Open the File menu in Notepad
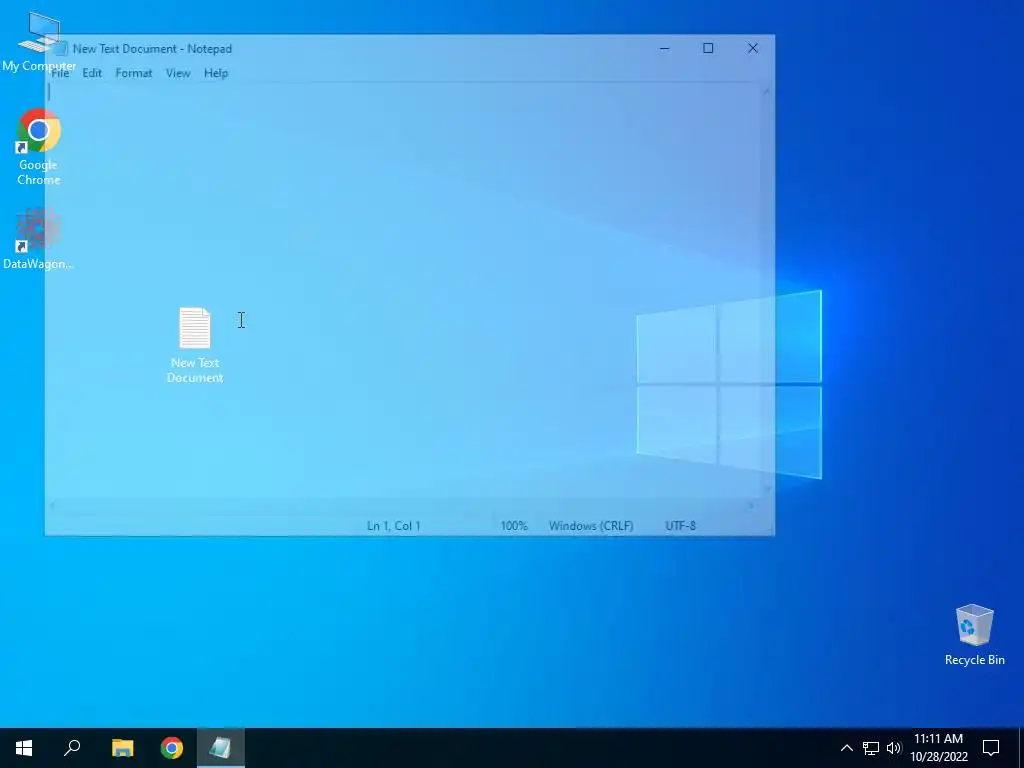The height and width of the screenshot is (768, 1024). pyautogui.click(x=60, y=73)
